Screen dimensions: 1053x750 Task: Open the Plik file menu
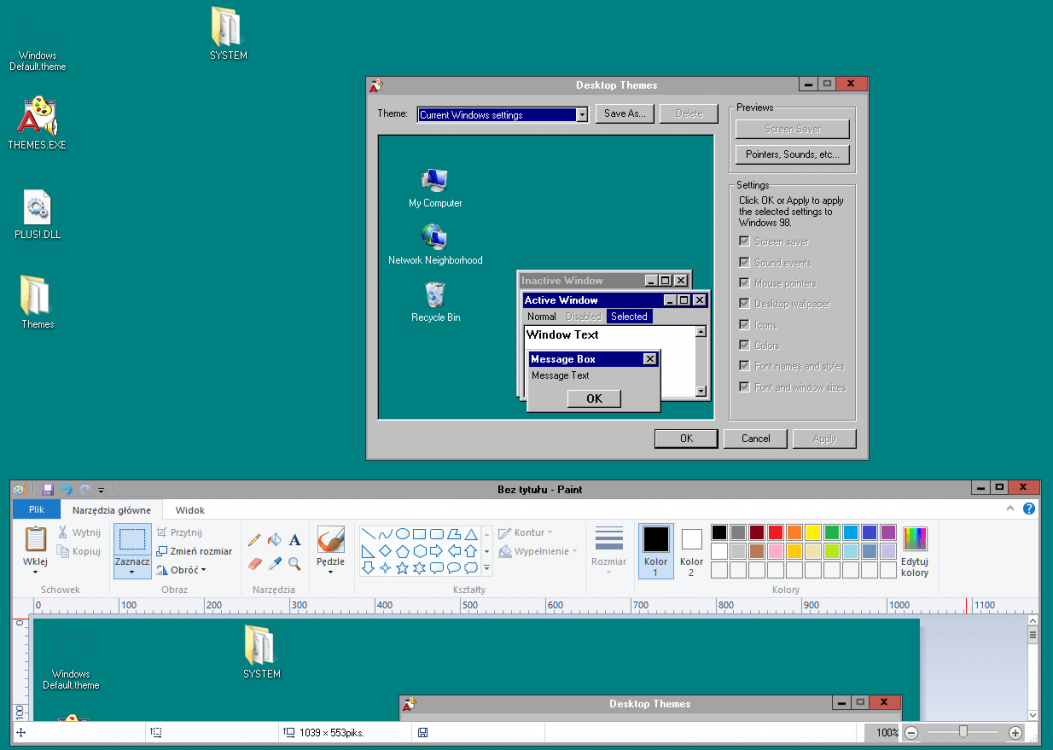(36, 510)
